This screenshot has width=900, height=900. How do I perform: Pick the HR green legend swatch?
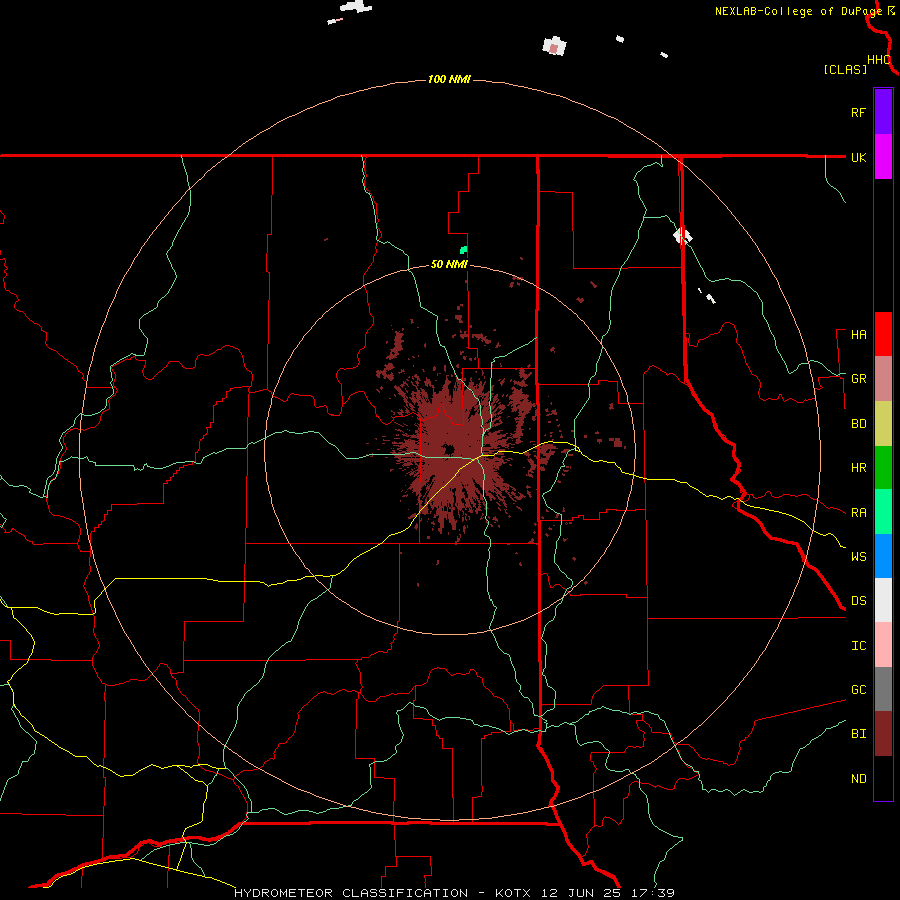(883, 467)
